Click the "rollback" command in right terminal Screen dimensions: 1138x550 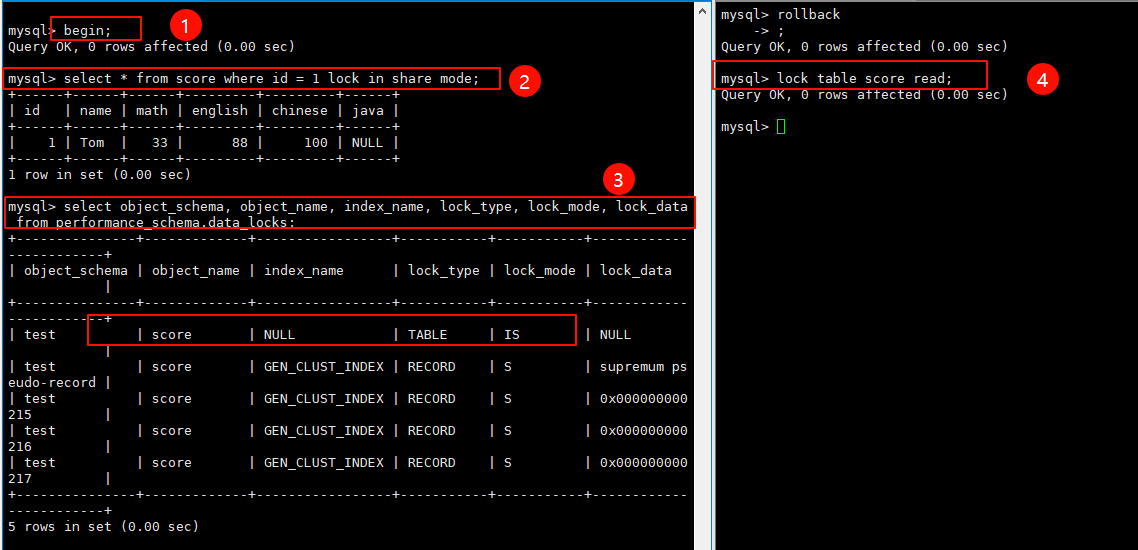(808, 14)
